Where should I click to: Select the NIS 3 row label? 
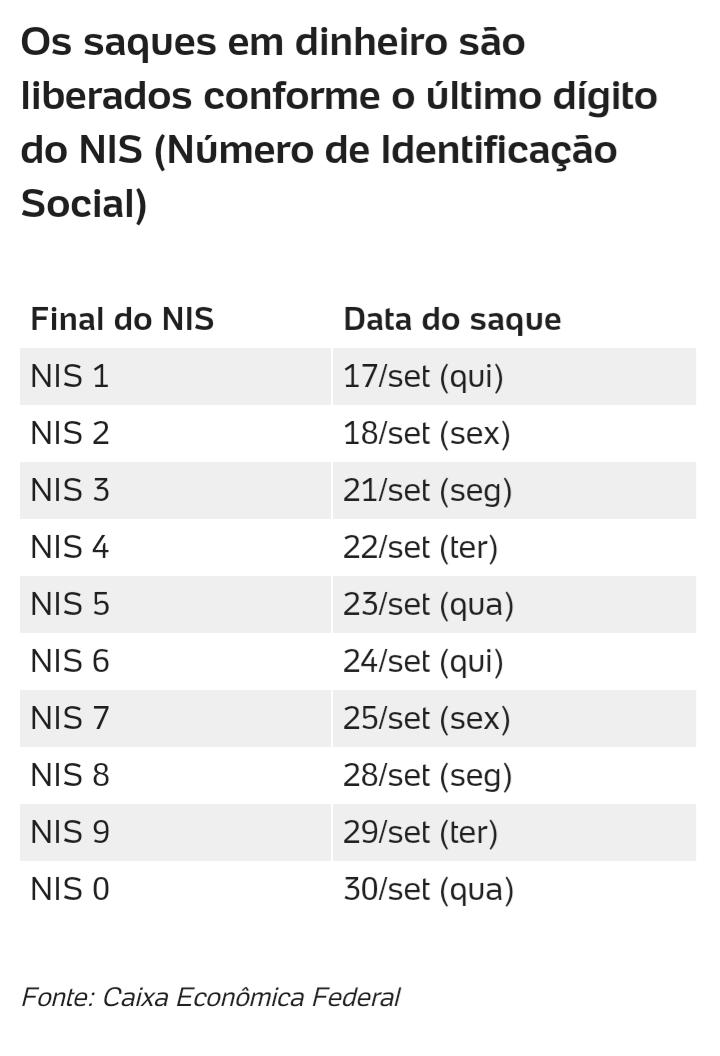click(69, 490)
